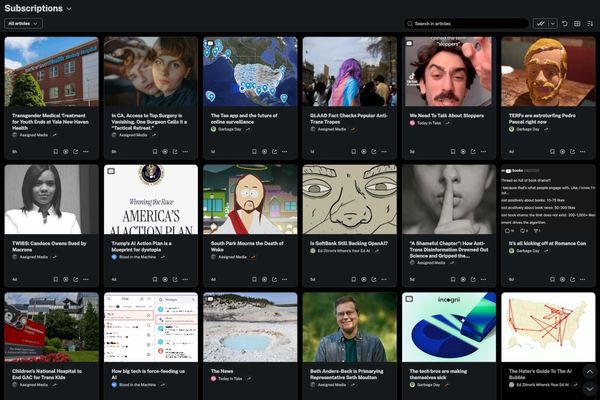Jump to the next article with the down arrow

pyautogui.click(x=590, y=389)
